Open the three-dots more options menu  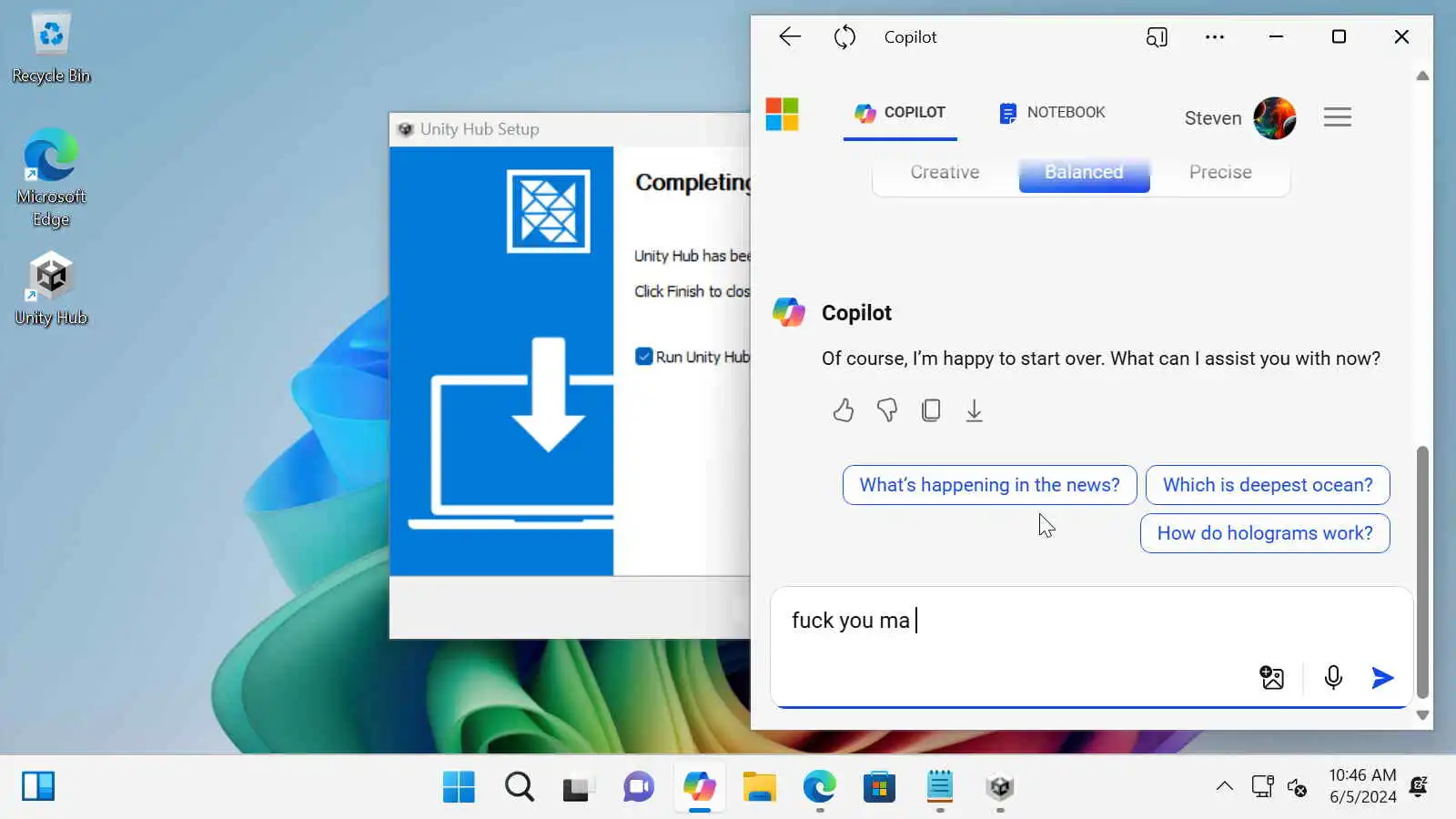click(1215, 36)
